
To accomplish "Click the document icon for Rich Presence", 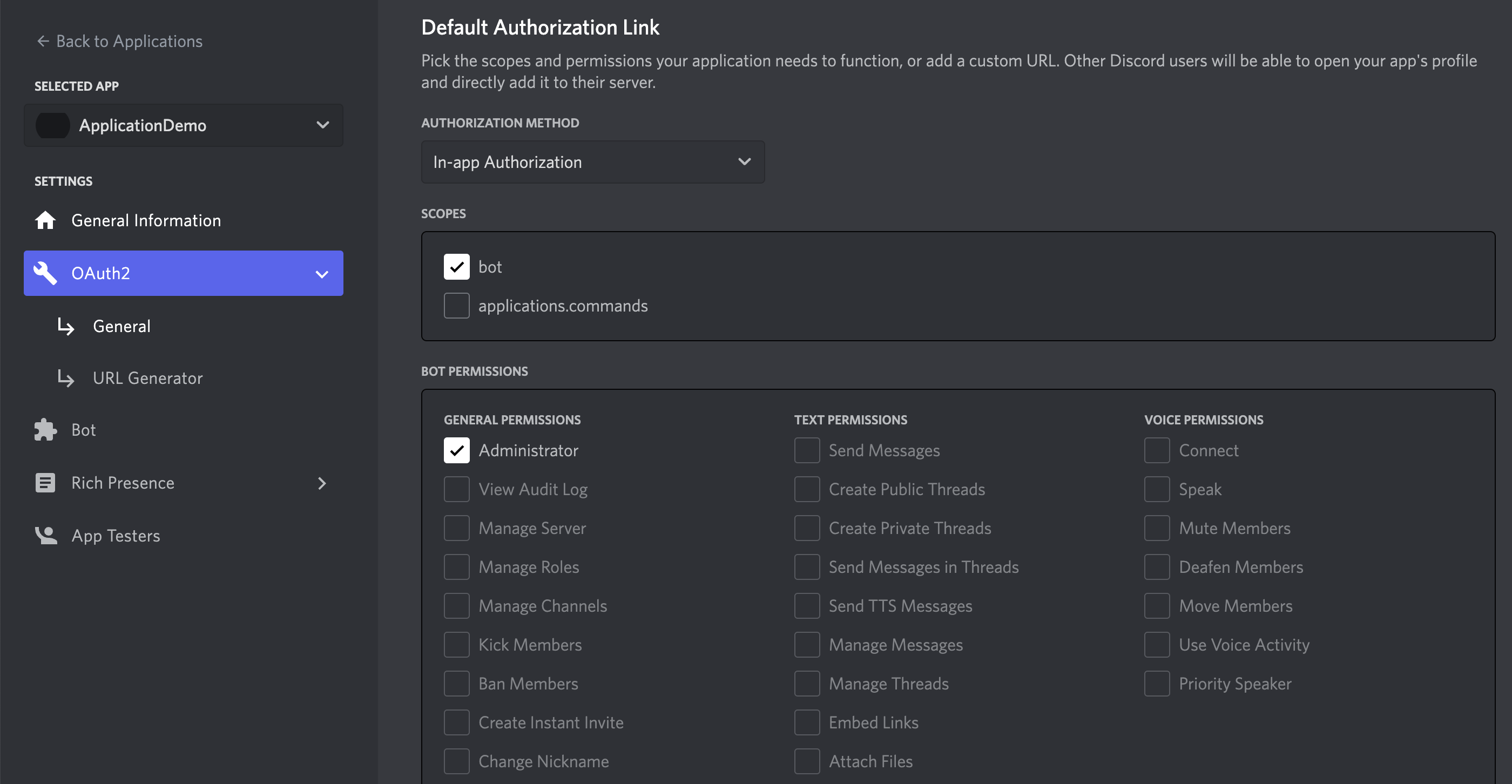I will [x=45, y=483].
